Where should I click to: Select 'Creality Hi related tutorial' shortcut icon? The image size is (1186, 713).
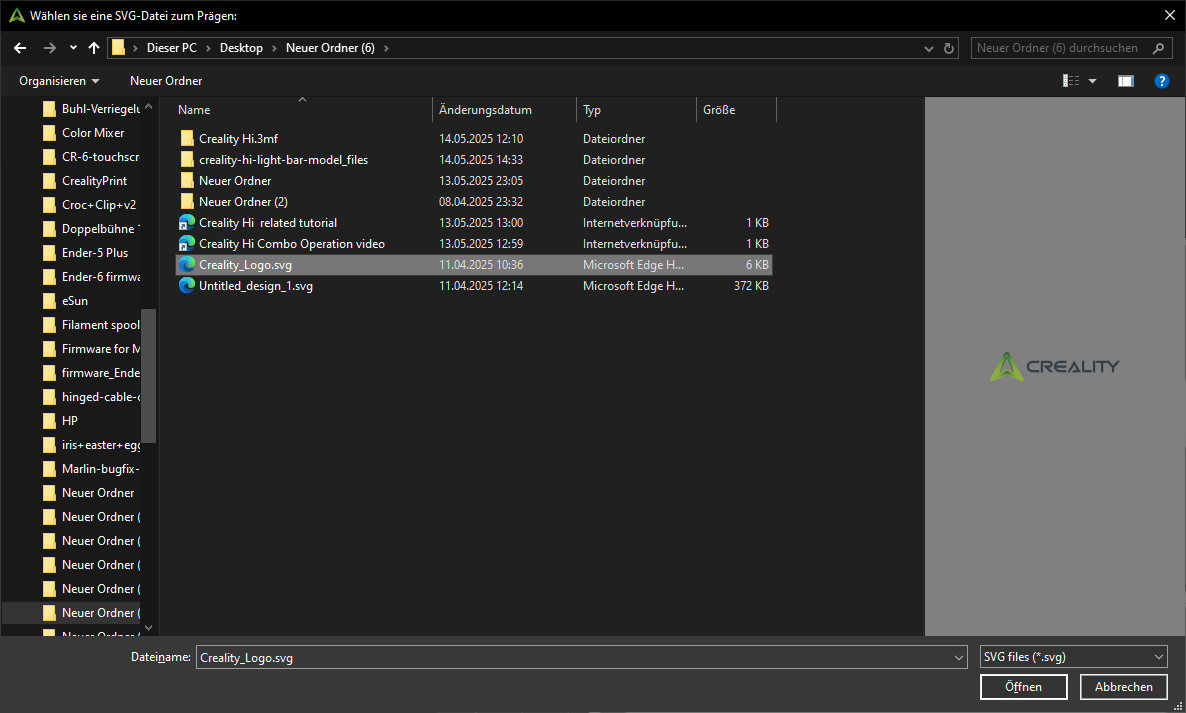pos(187,223)
